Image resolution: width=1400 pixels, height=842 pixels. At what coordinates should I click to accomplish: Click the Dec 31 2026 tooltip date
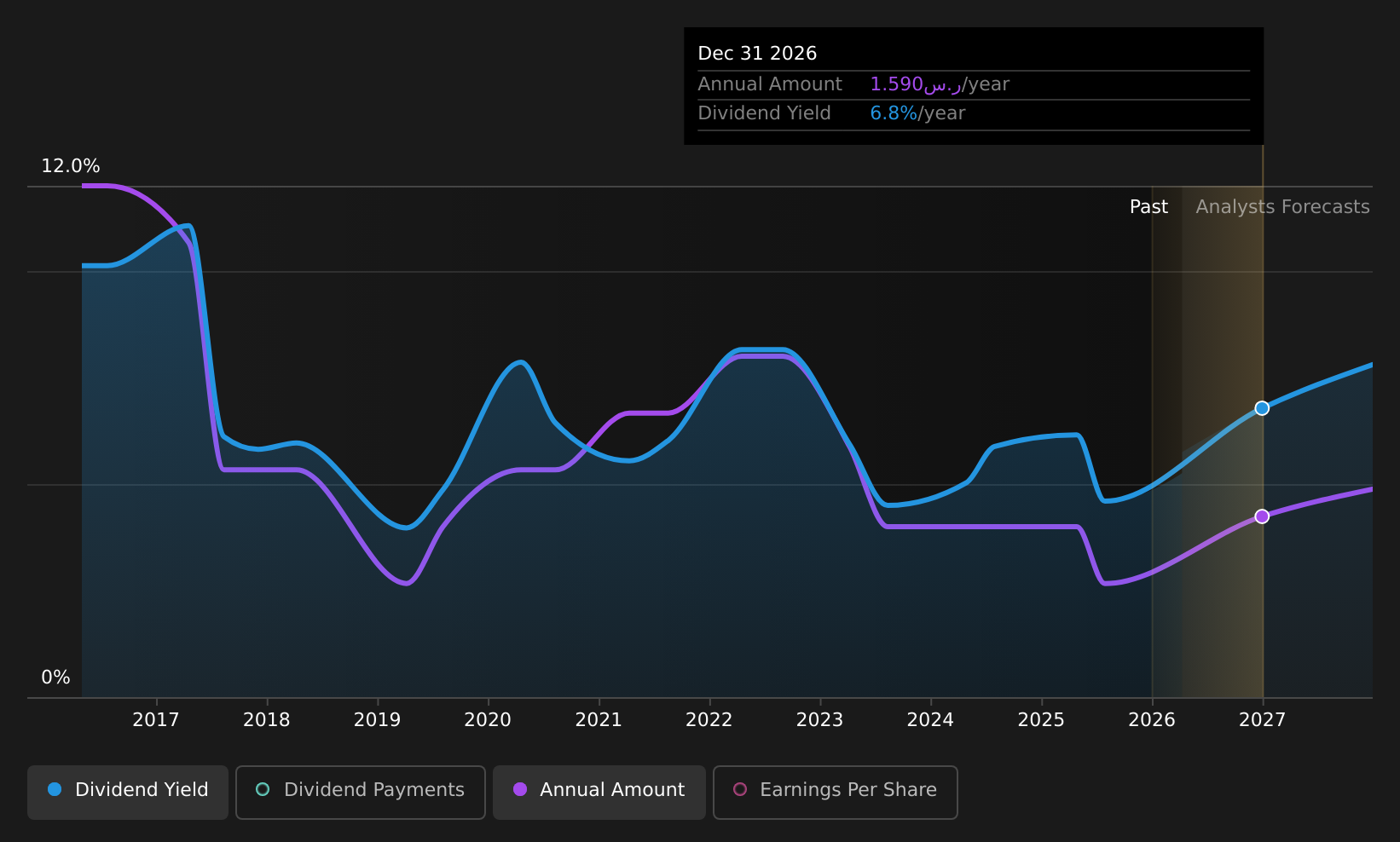[x=757, y=54]
